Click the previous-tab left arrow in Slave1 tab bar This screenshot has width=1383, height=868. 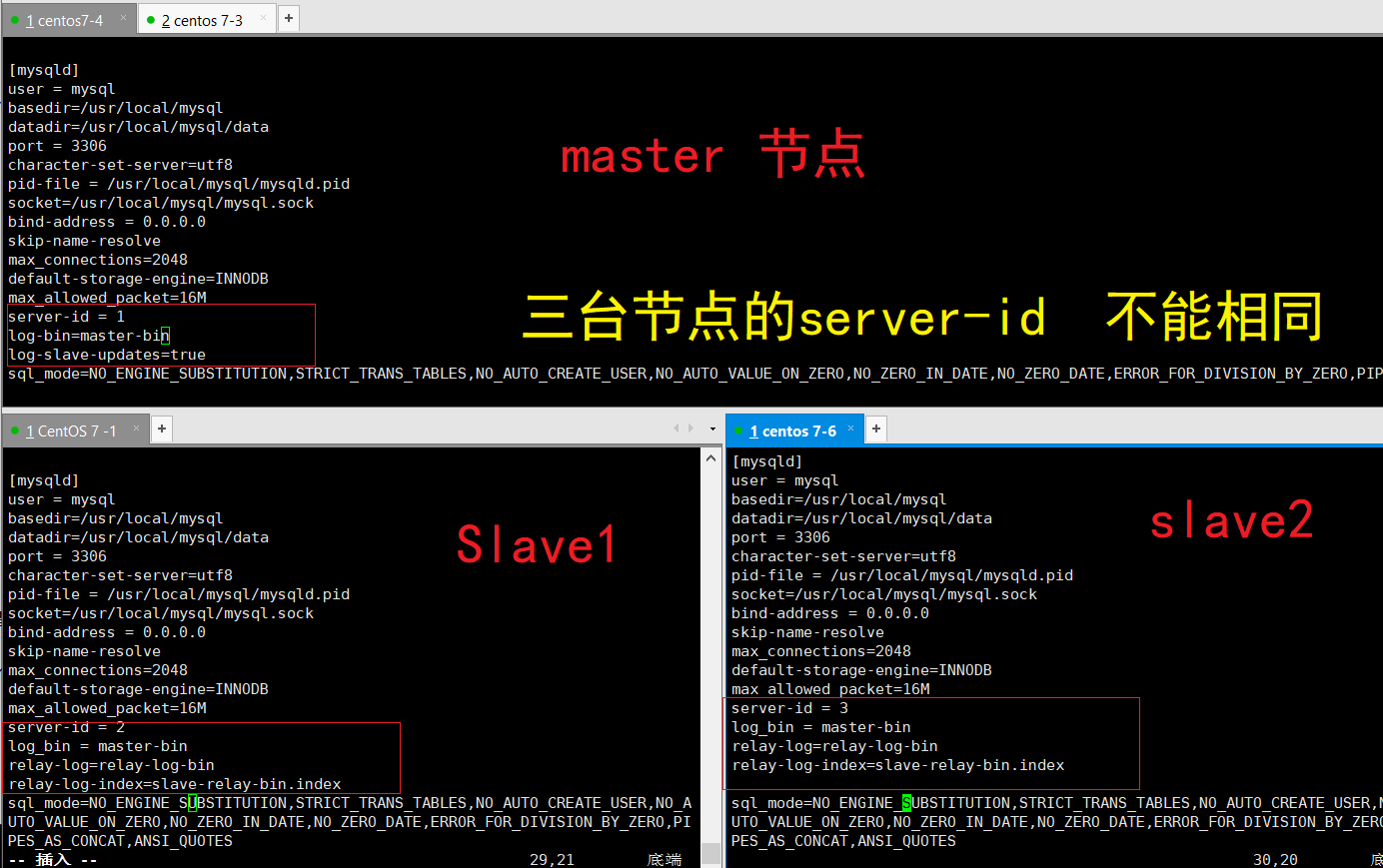pos(677,428)
